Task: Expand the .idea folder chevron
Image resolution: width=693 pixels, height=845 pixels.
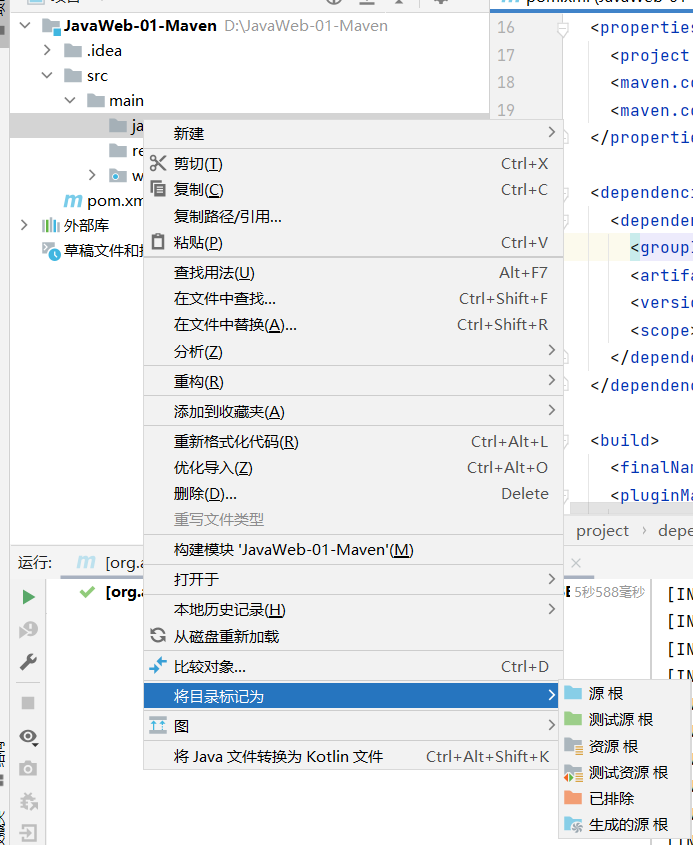Action: coord(47,50)
